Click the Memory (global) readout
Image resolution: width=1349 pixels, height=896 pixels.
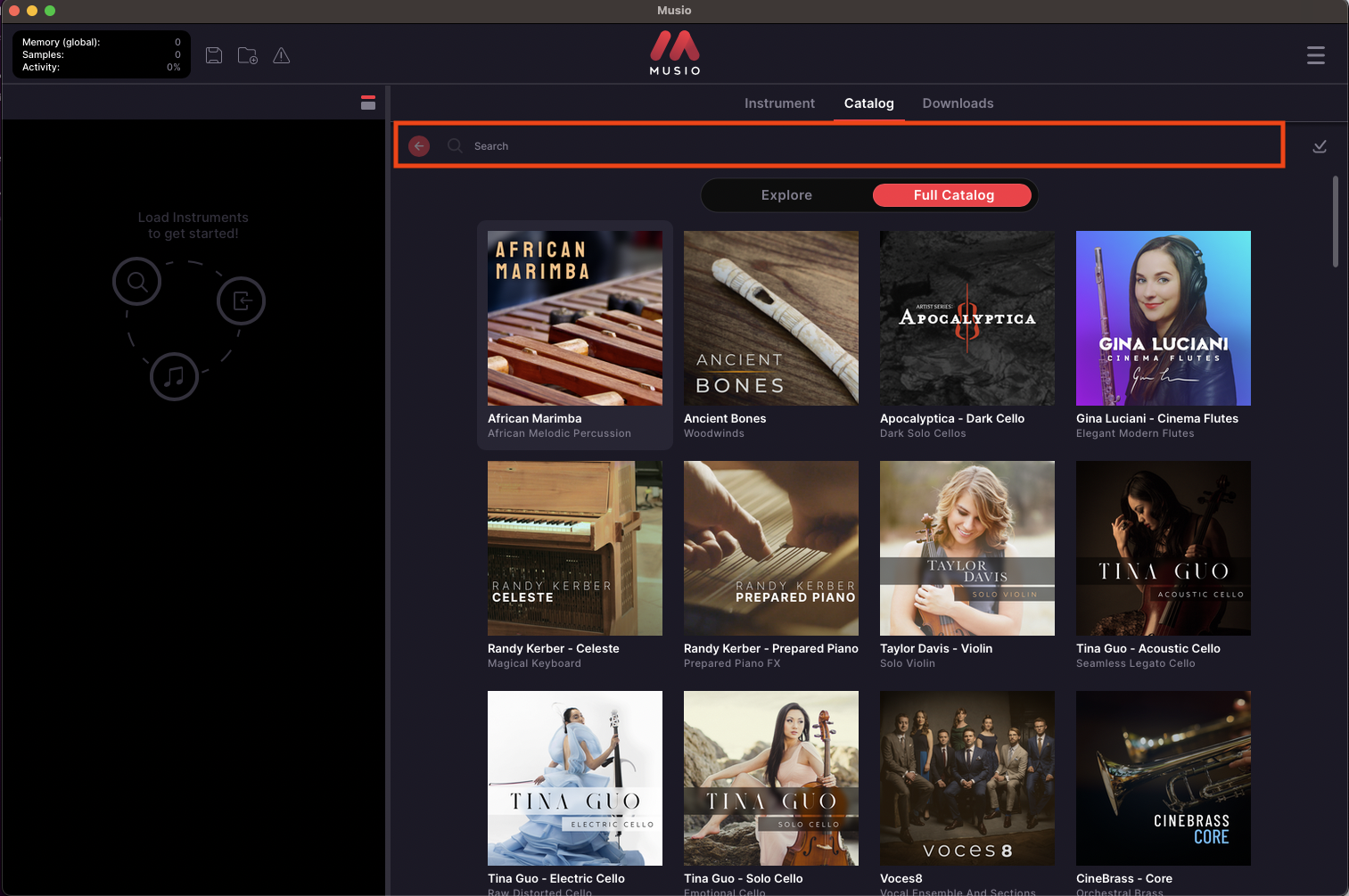[x=101, y=42]
